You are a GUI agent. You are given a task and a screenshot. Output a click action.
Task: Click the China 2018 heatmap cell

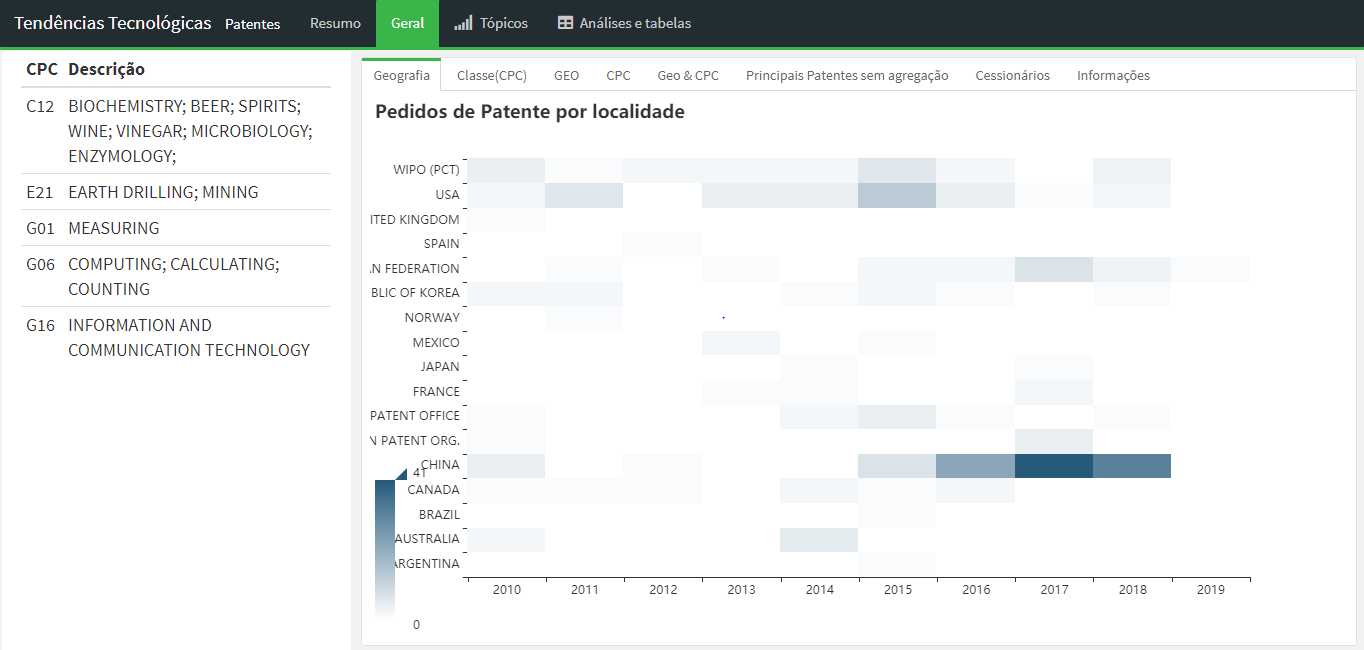pos(1132,466)
